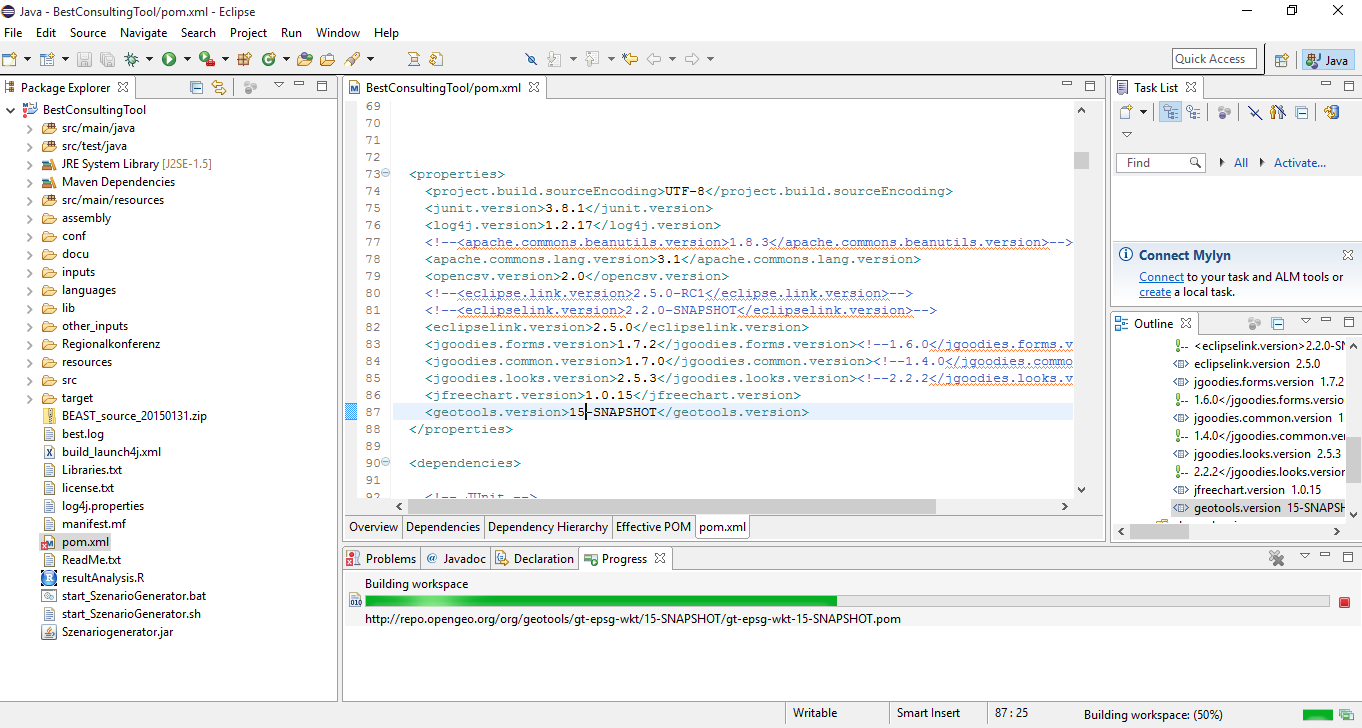Click the create local task link

click(x=1155, y=292)
